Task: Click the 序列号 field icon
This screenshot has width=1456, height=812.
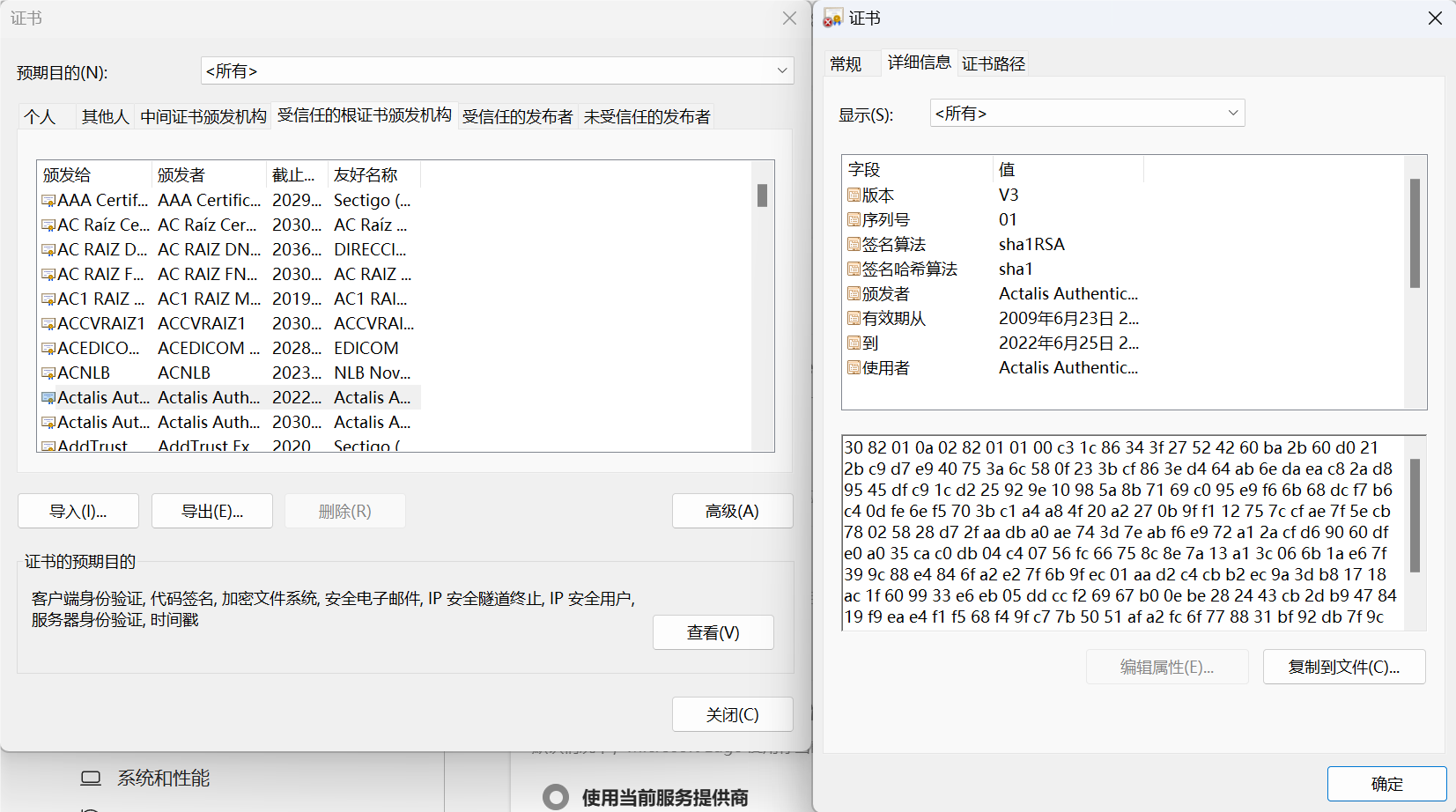Action: (x=854, y=219)
